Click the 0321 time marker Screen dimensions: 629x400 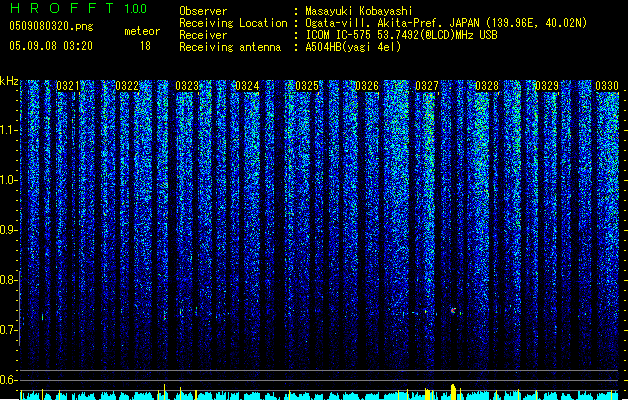click(x=68, y=86)
